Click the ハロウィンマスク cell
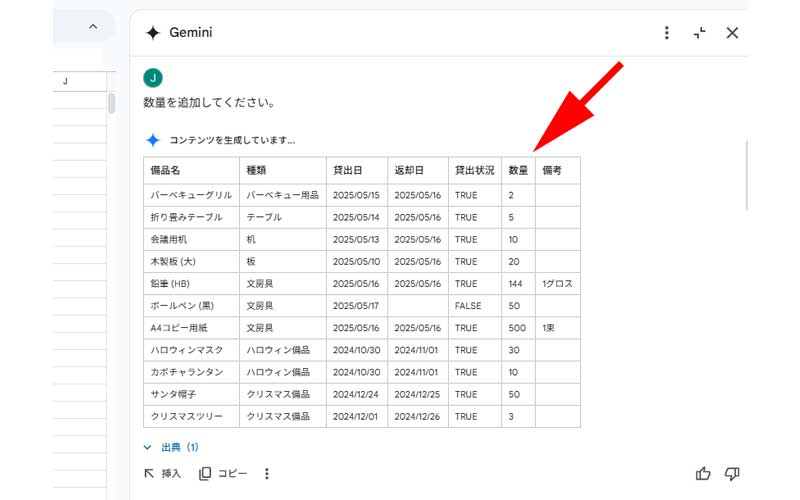The height and width of the screenshot is (500, 800). tap(191, 350)
